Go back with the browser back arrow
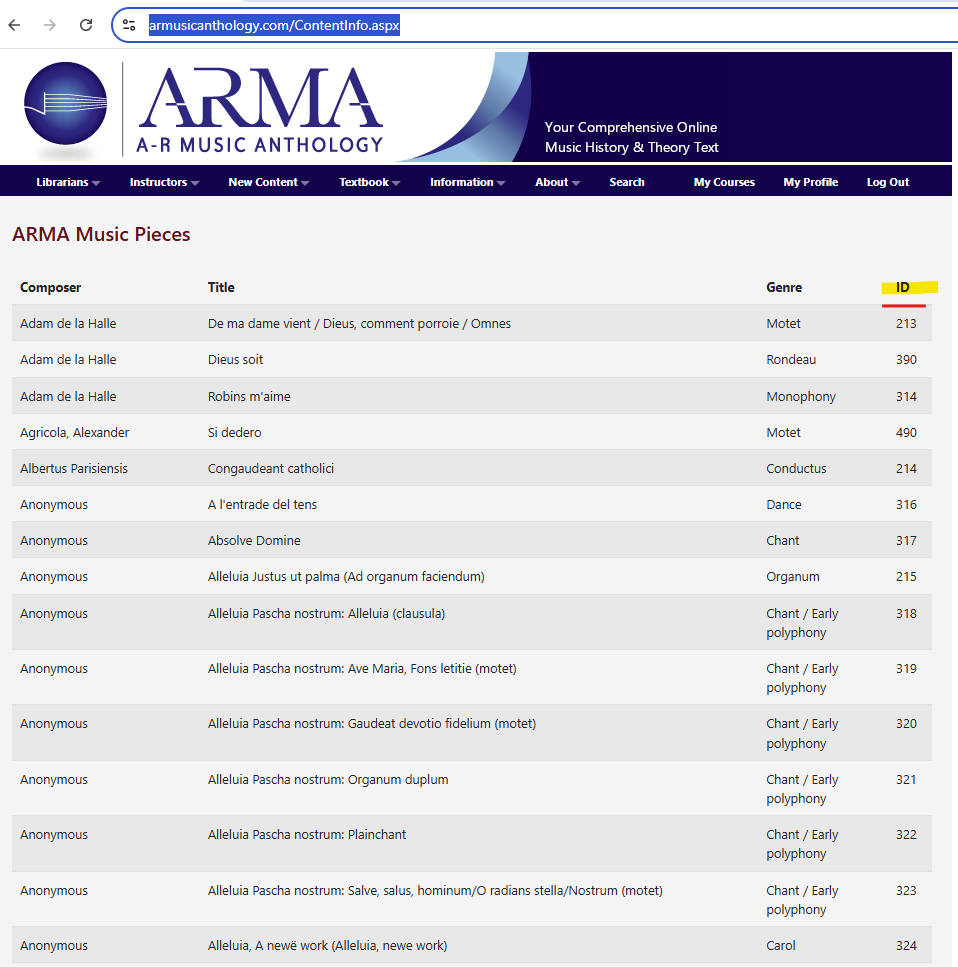This screenshot has height=967, width=958. coord(15,25)
